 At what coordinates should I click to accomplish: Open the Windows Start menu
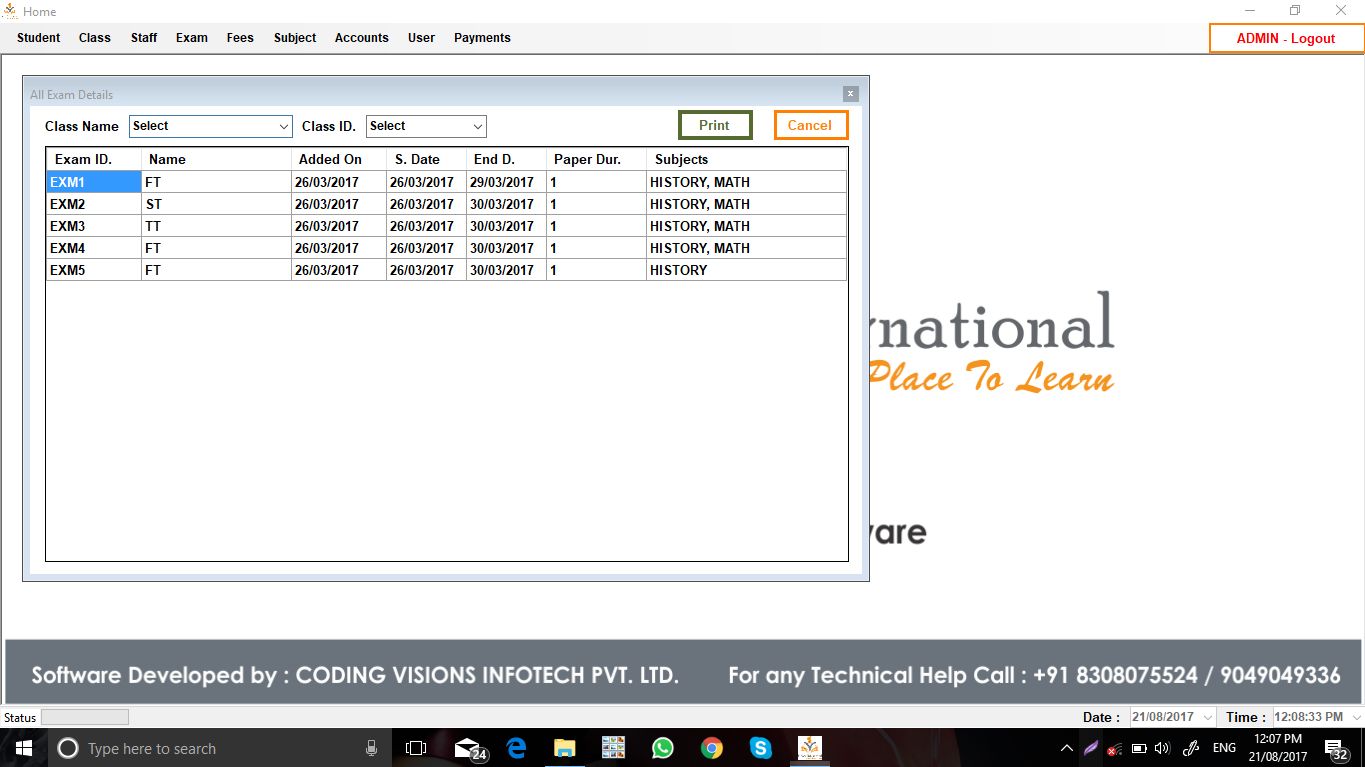click(24, 748)
